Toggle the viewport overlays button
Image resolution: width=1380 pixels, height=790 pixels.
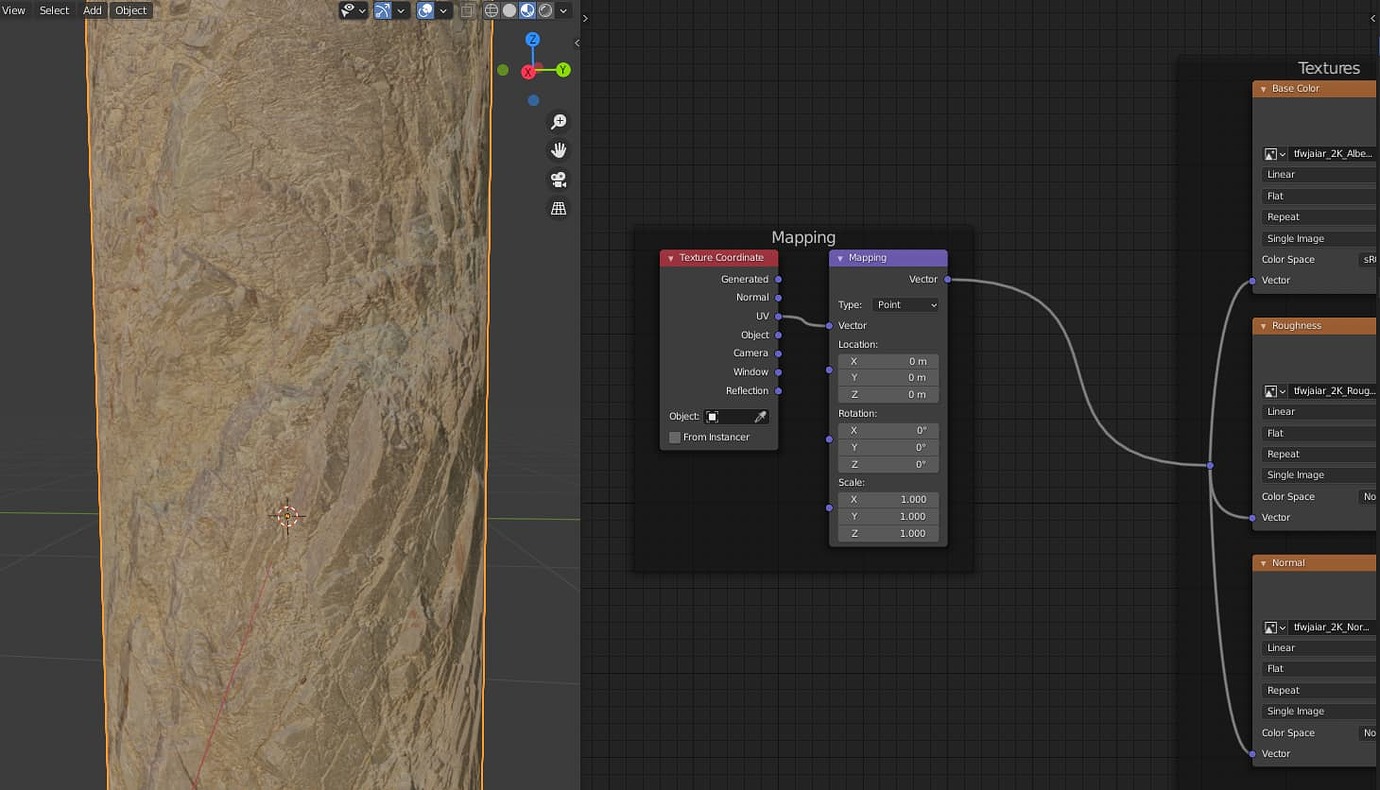(x=425, y=10)
